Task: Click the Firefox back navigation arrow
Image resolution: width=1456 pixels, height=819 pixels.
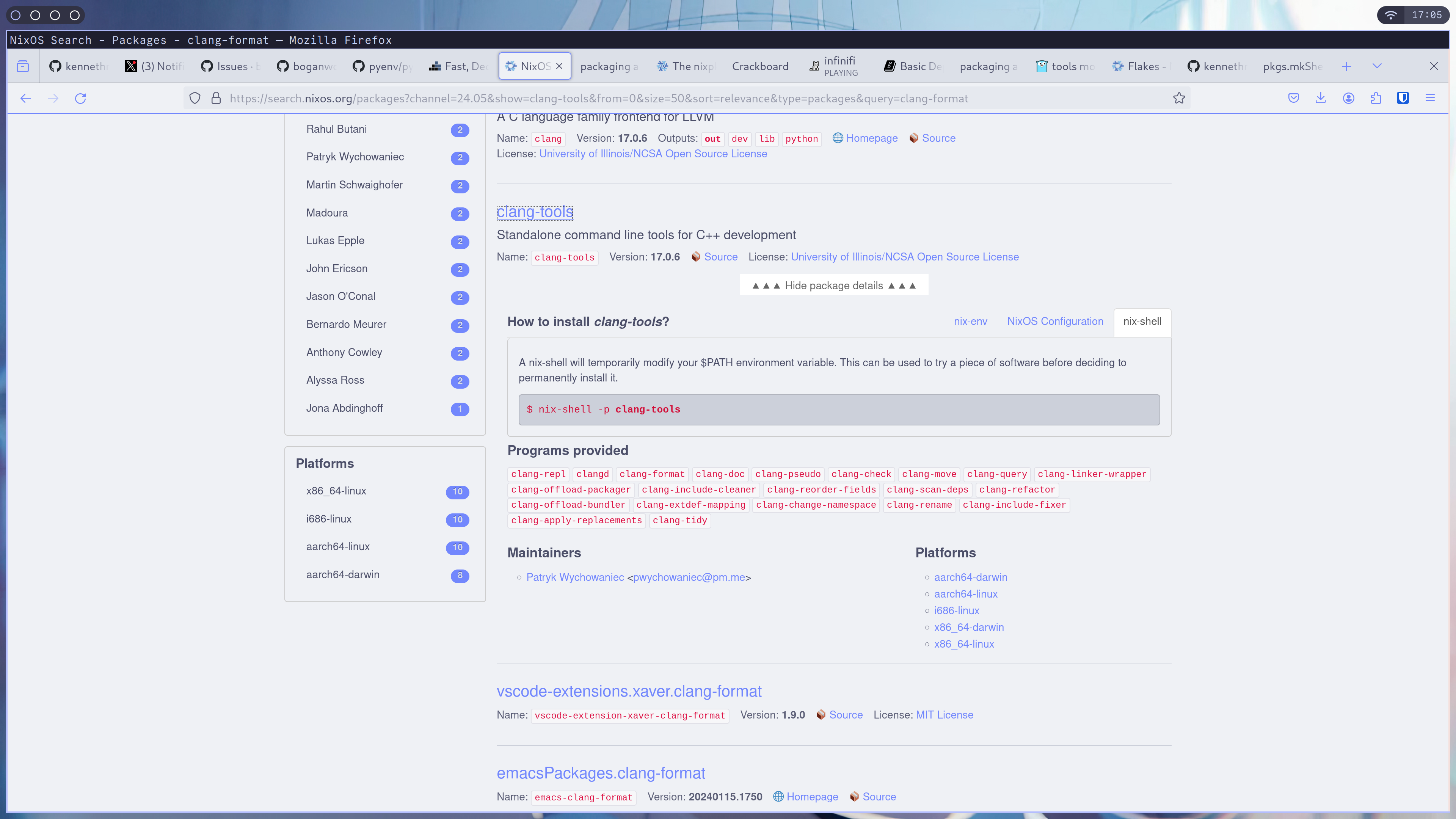Action: pos(25,97)
